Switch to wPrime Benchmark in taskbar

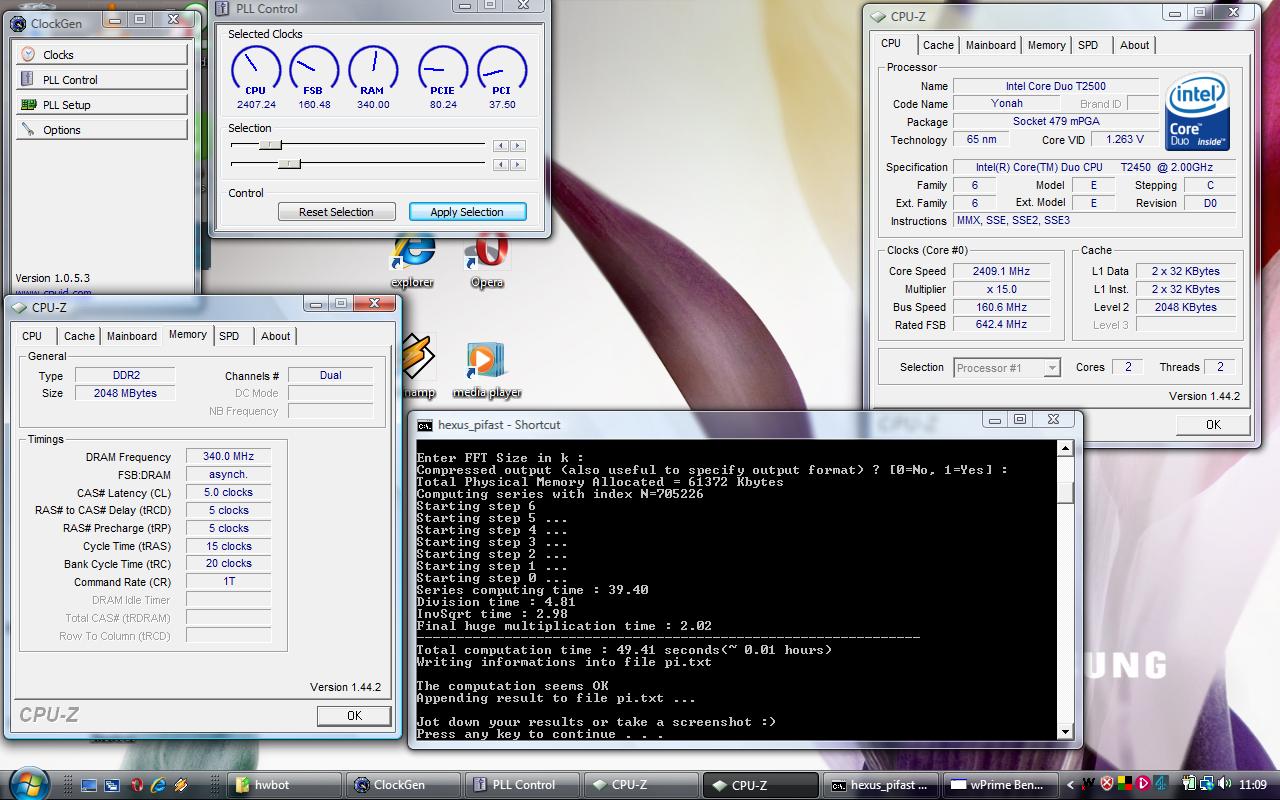pos(1001,785)
